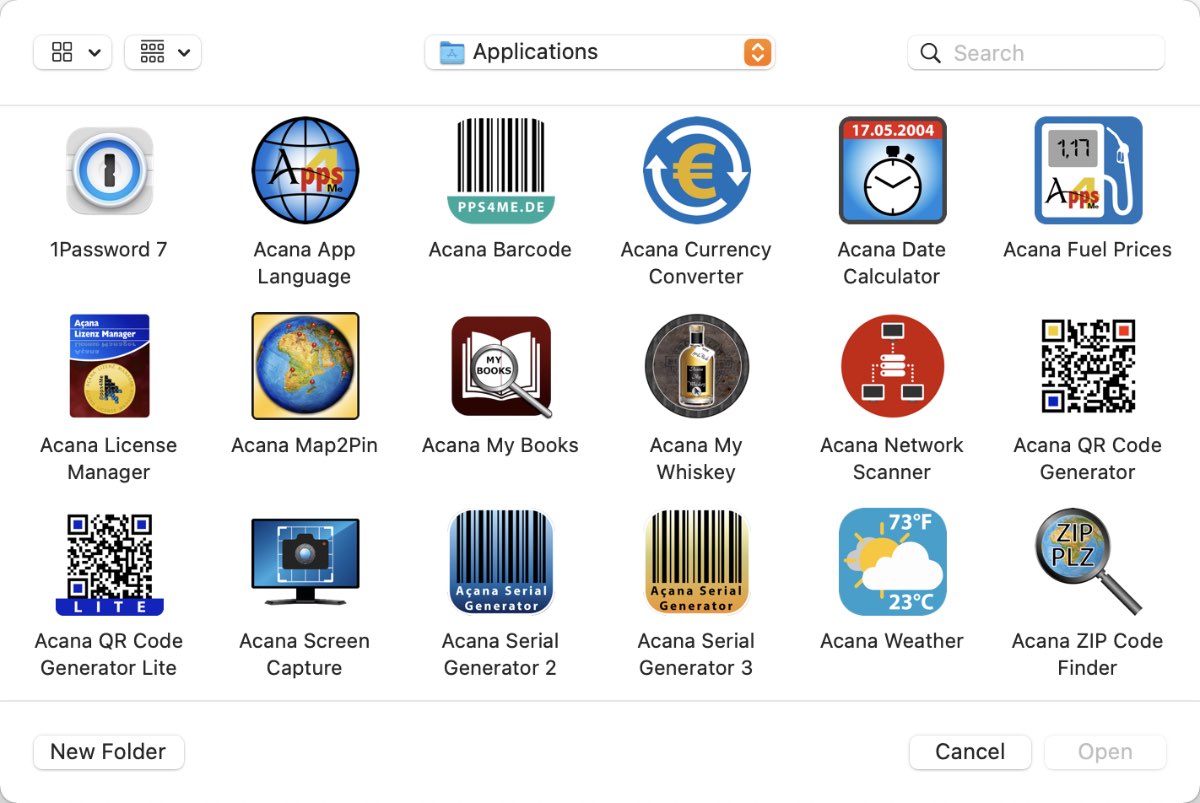This screenshot has height=803, width=1200.
Task: Open the Applications location pop-up menu
Action: pos(600,53)
